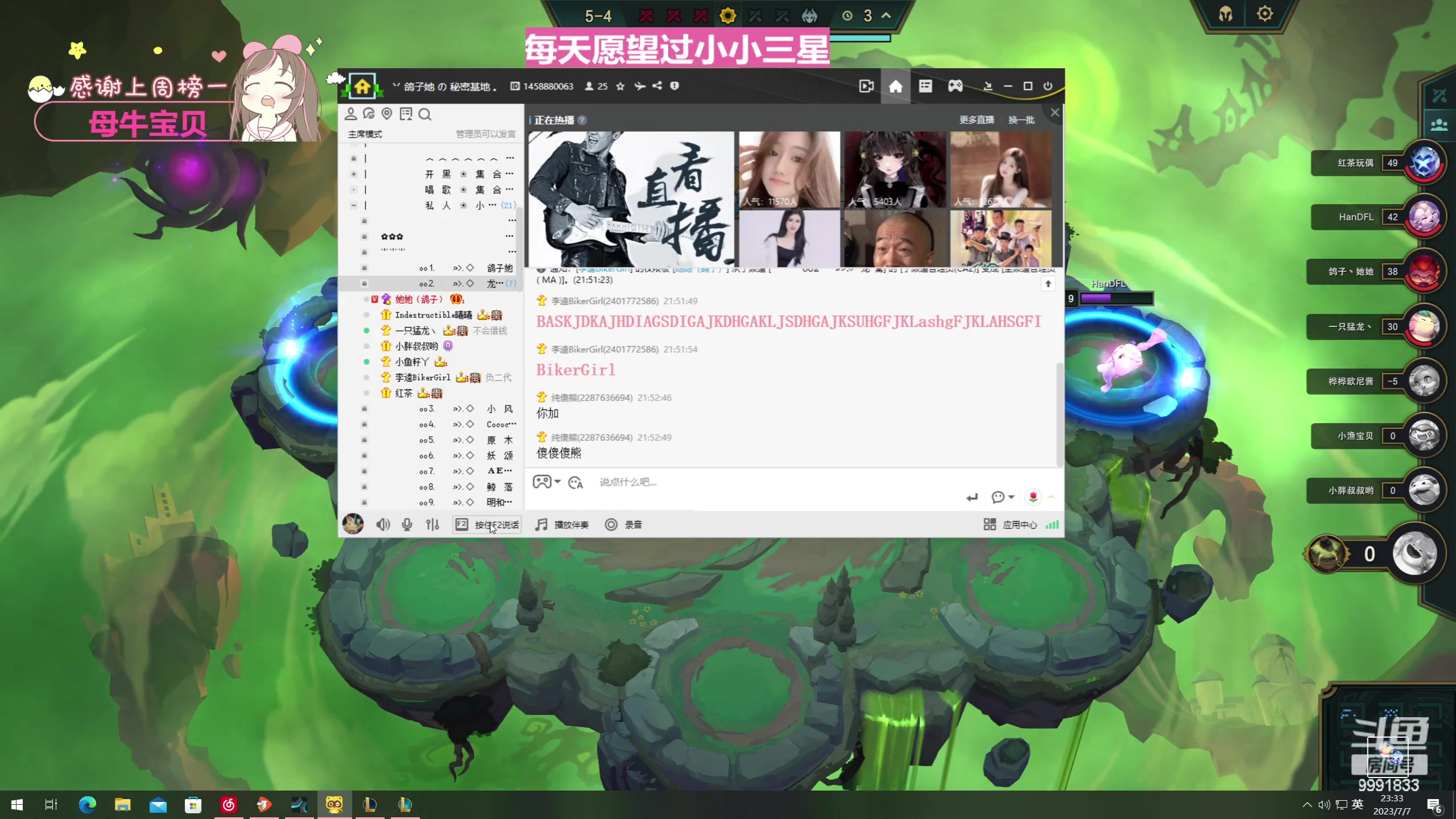Open the channel bulletin board icon
Viewport: 1456px width, 819px height.
point(406,114)
